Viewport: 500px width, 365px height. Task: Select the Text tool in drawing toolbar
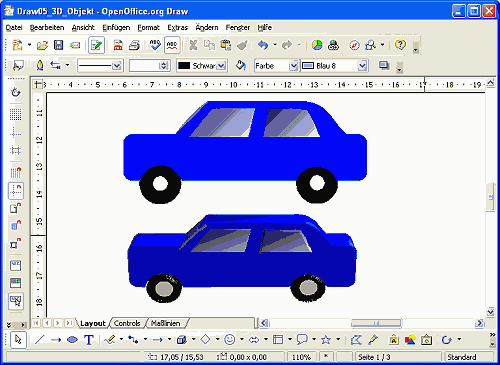point(89,340)
